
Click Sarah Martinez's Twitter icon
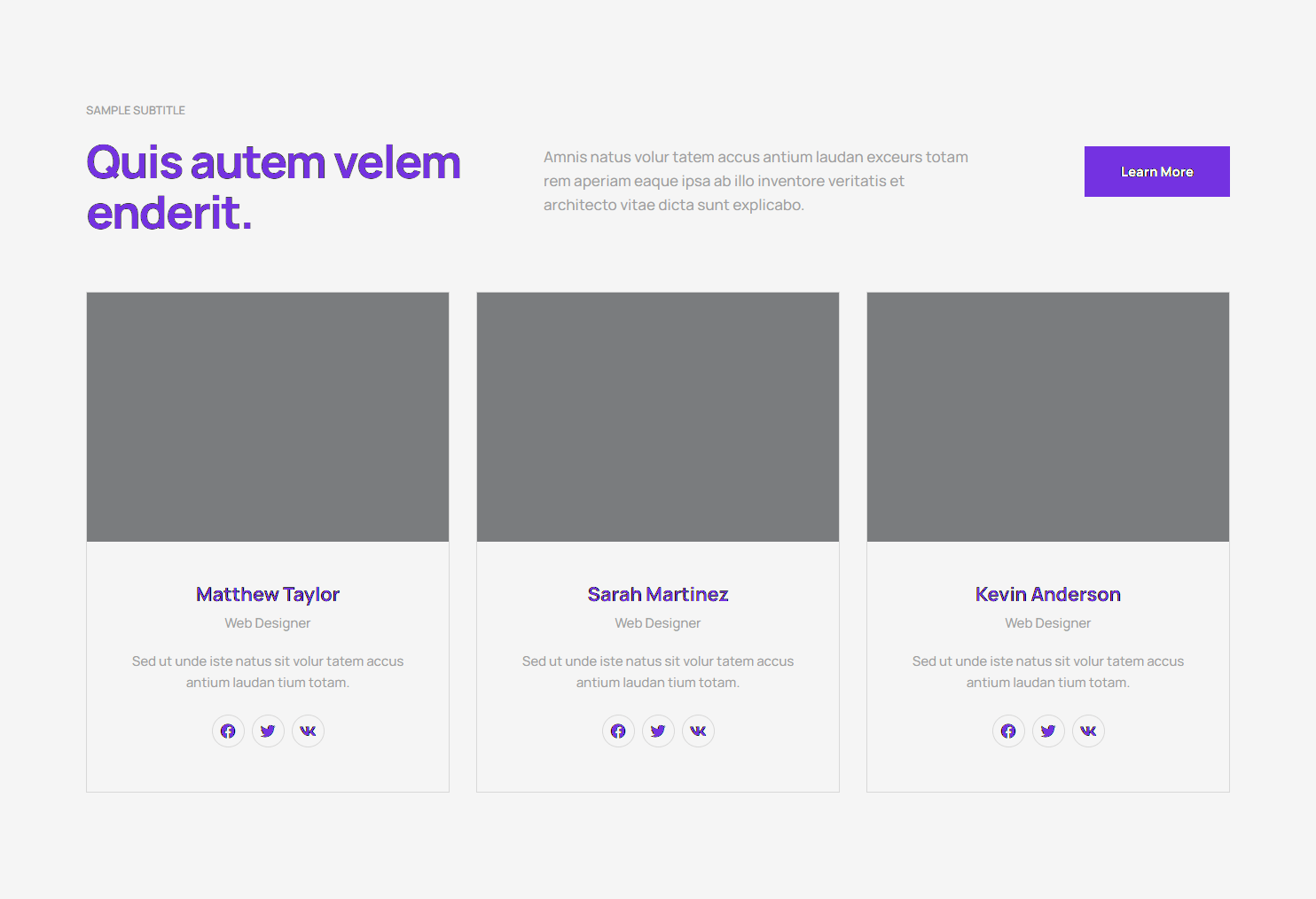658,731
